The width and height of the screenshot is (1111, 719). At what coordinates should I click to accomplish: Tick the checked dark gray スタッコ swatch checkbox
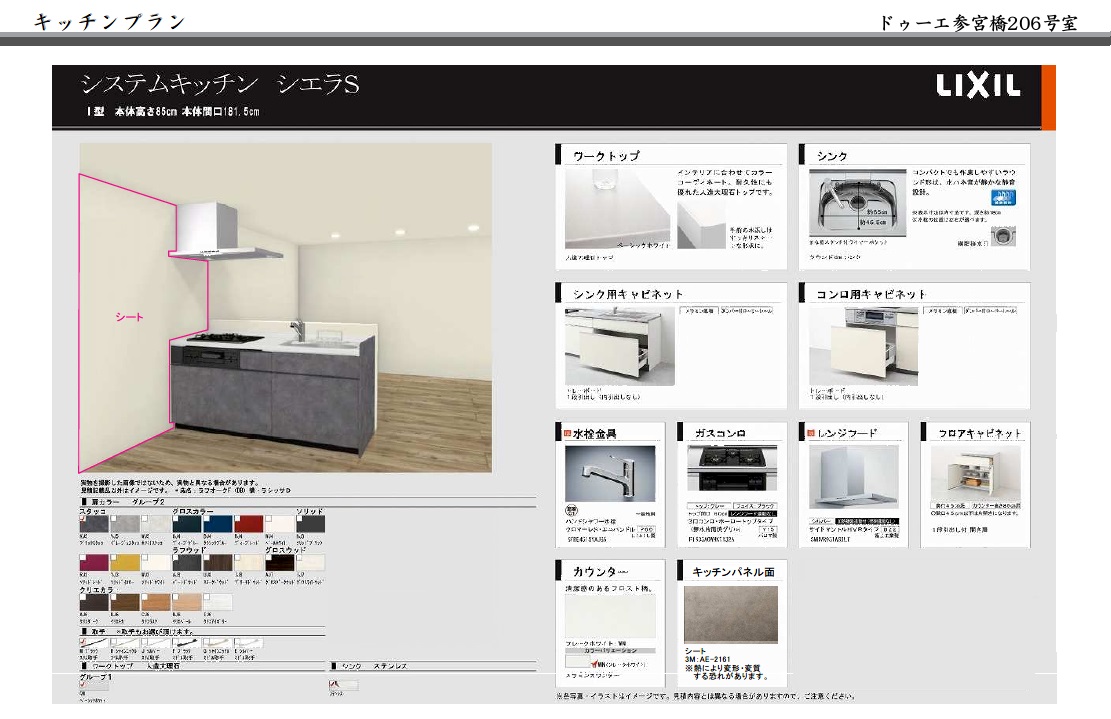(83, 519)
